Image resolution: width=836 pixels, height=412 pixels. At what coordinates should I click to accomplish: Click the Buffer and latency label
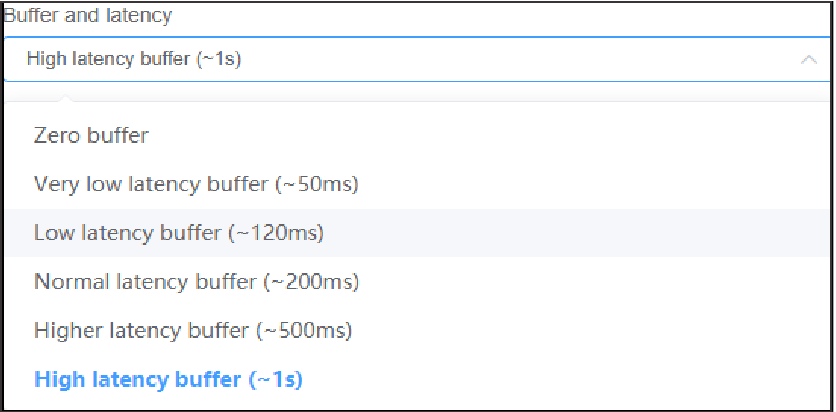(87, 16)
